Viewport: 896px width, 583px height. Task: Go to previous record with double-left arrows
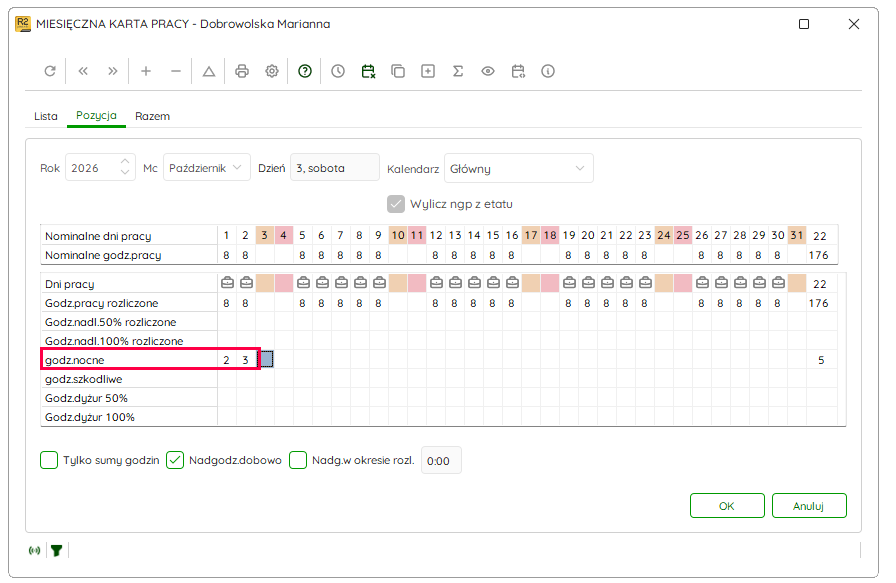[x=83, y=71]
